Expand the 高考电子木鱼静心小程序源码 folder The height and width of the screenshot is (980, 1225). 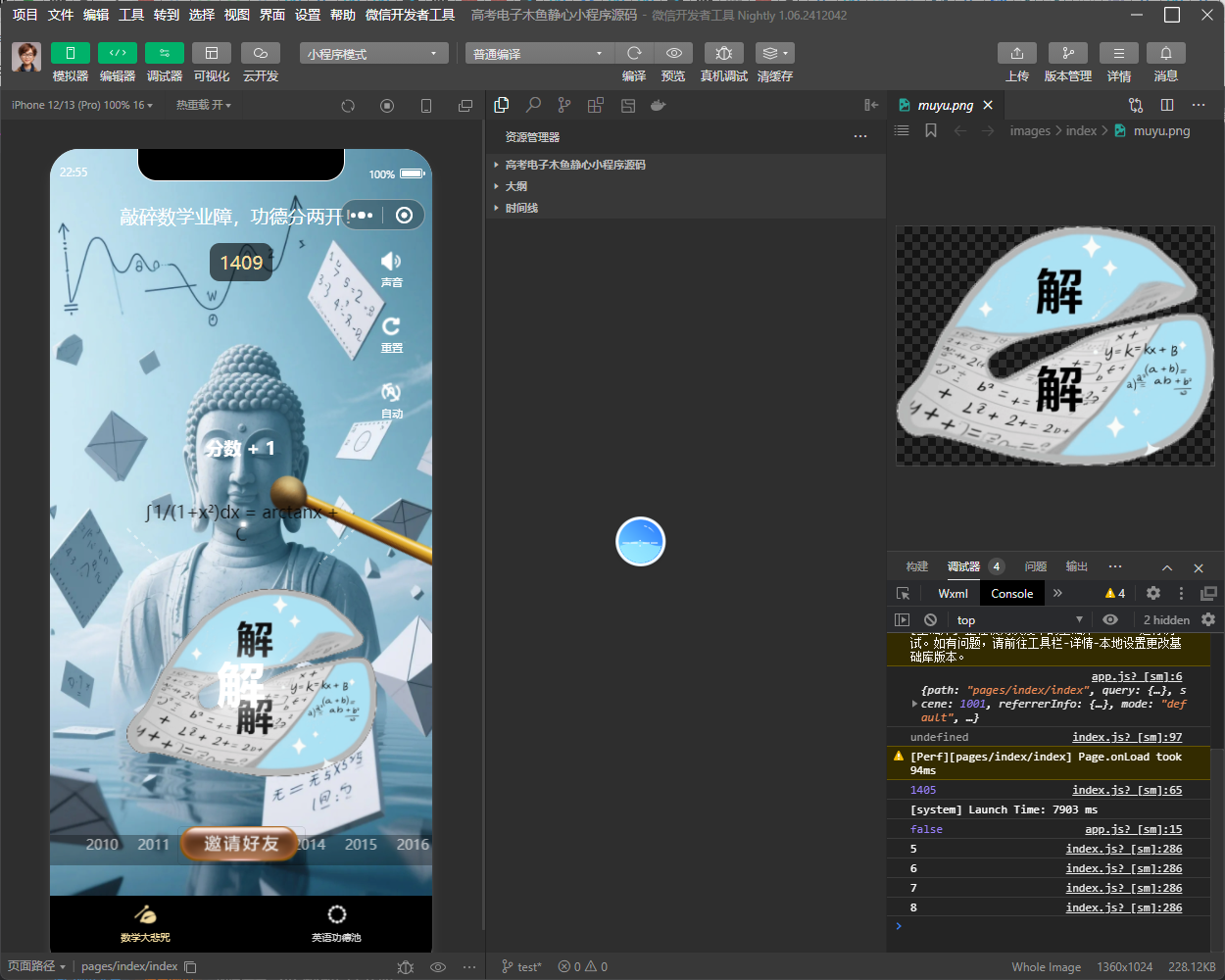point(686,165)
